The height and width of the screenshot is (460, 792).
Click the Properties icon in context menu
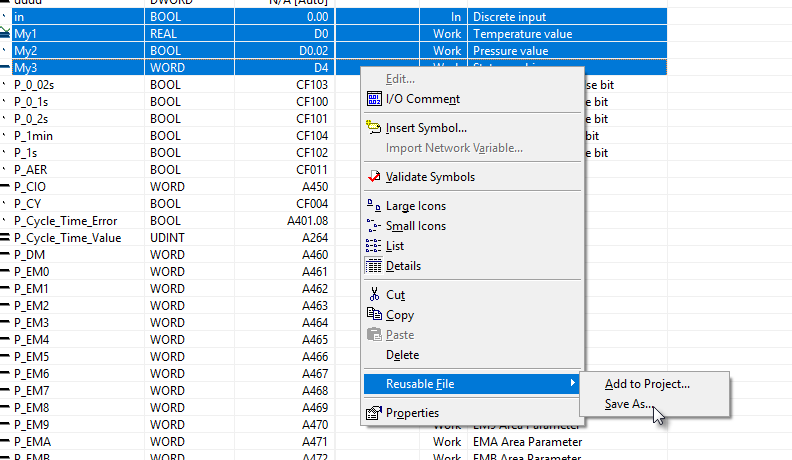click(x=374, y=413)
